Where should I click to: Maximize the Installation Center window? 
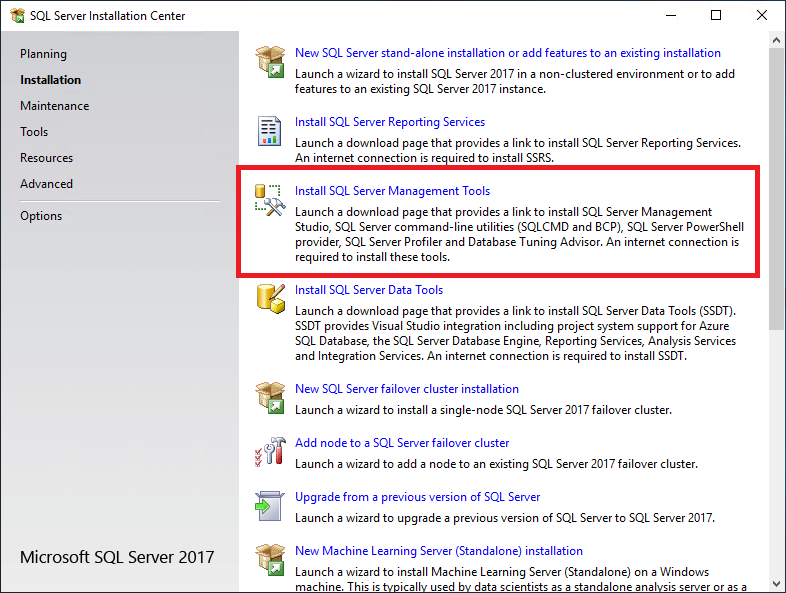pos(716,16)
